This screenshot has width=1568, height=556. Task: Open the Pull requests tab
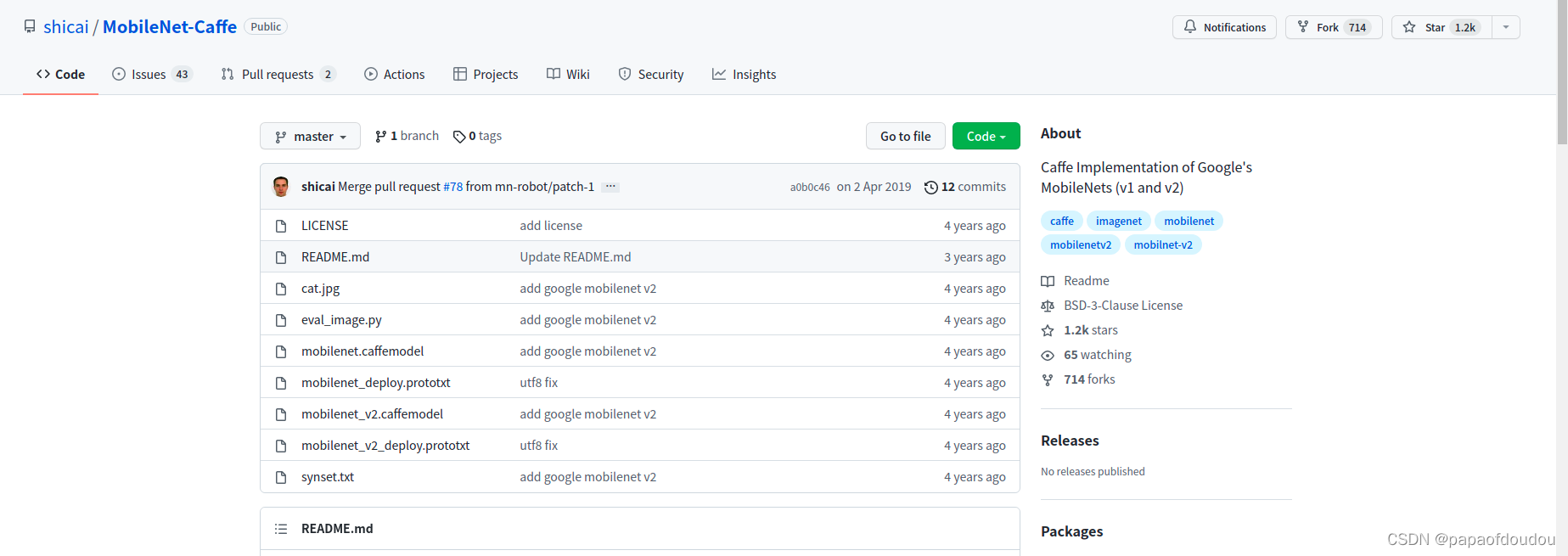pos(278,75)
